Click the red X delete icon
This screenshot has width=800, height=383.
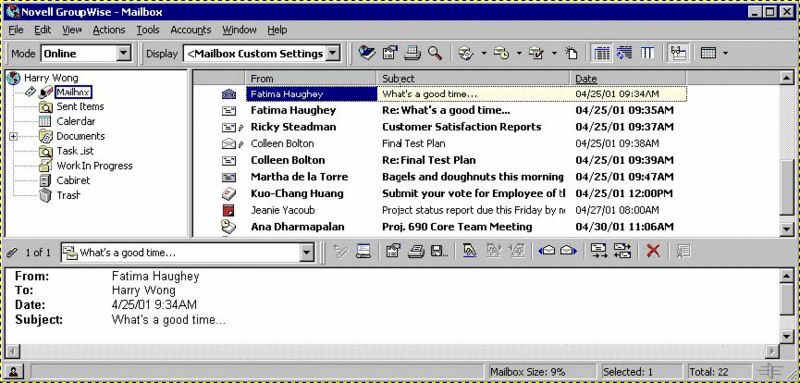[x=653, y=250]
